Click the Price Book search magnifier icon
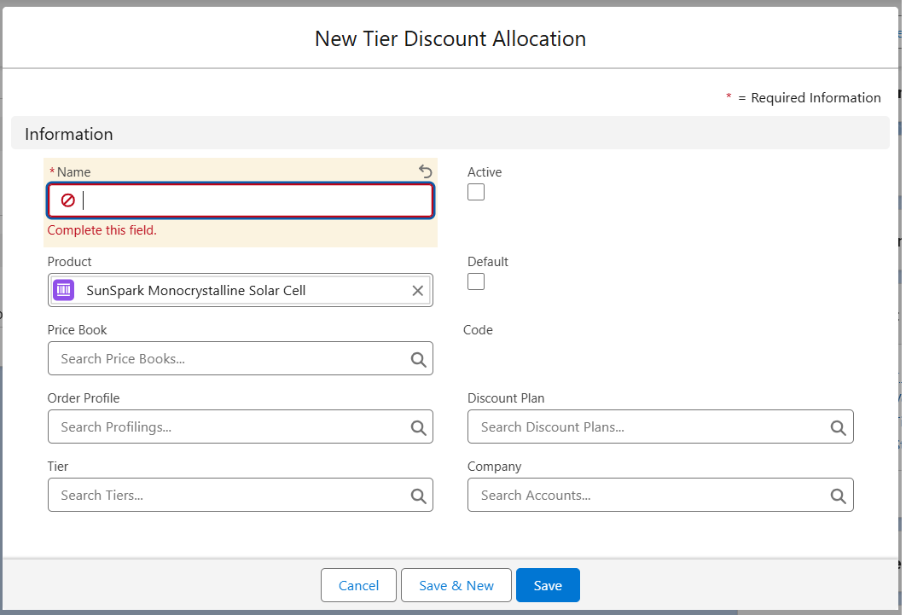 point(418,359)
